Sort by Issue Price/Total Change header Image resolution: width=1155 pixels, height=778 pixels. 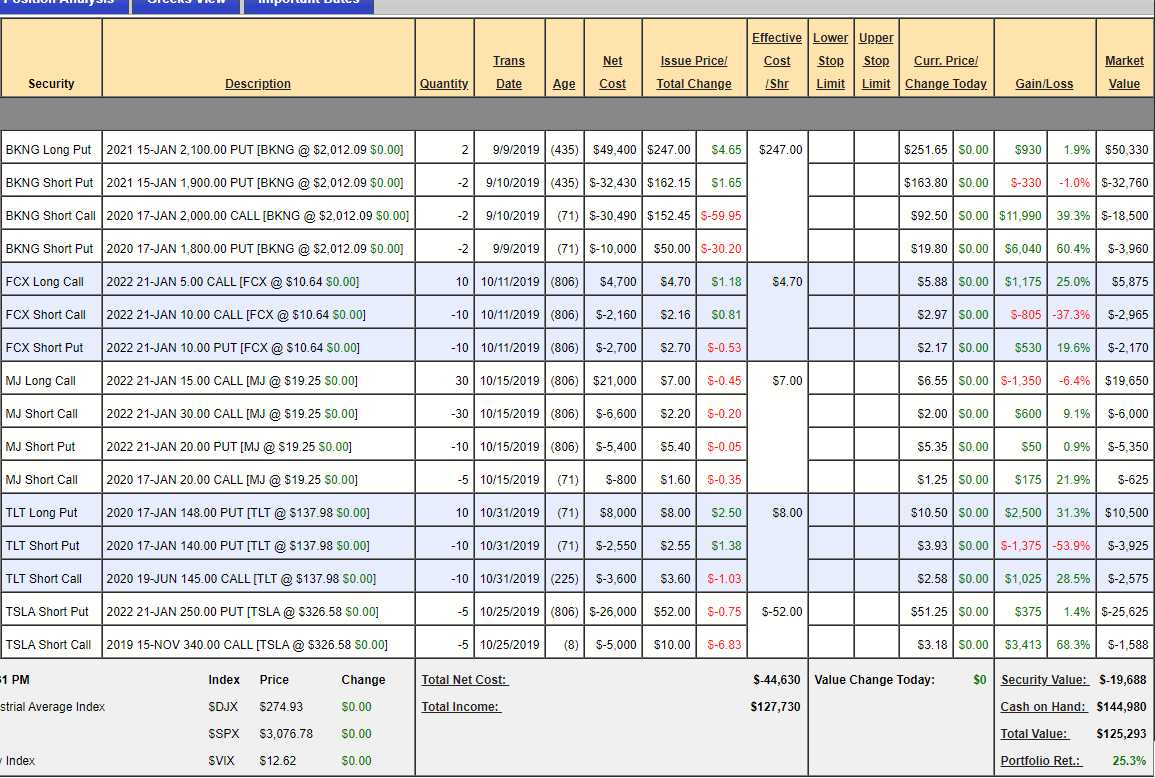pos(694,72)
